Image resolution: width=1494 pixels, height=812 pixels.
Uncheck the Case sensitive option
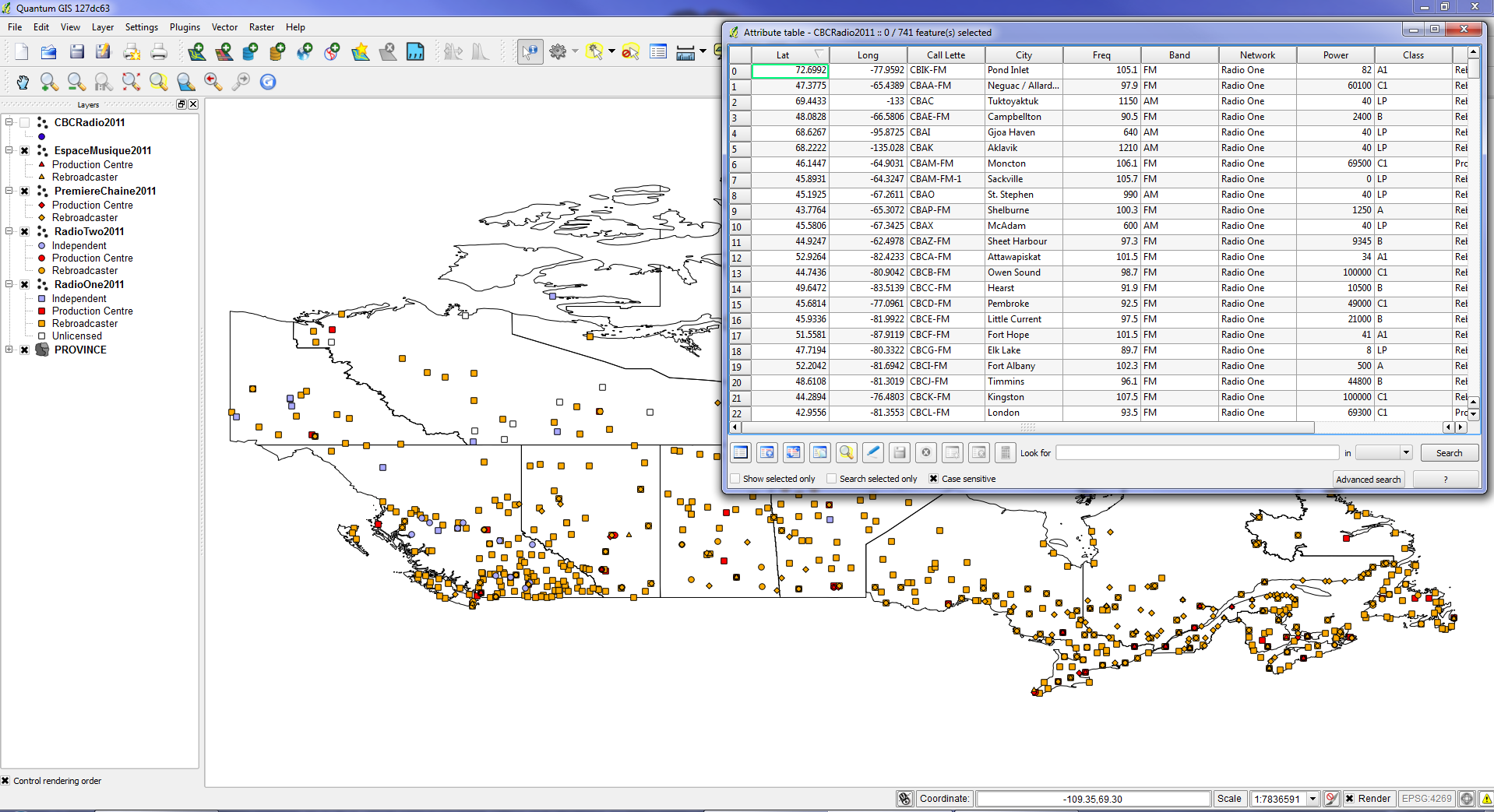(x=933, y=479)
